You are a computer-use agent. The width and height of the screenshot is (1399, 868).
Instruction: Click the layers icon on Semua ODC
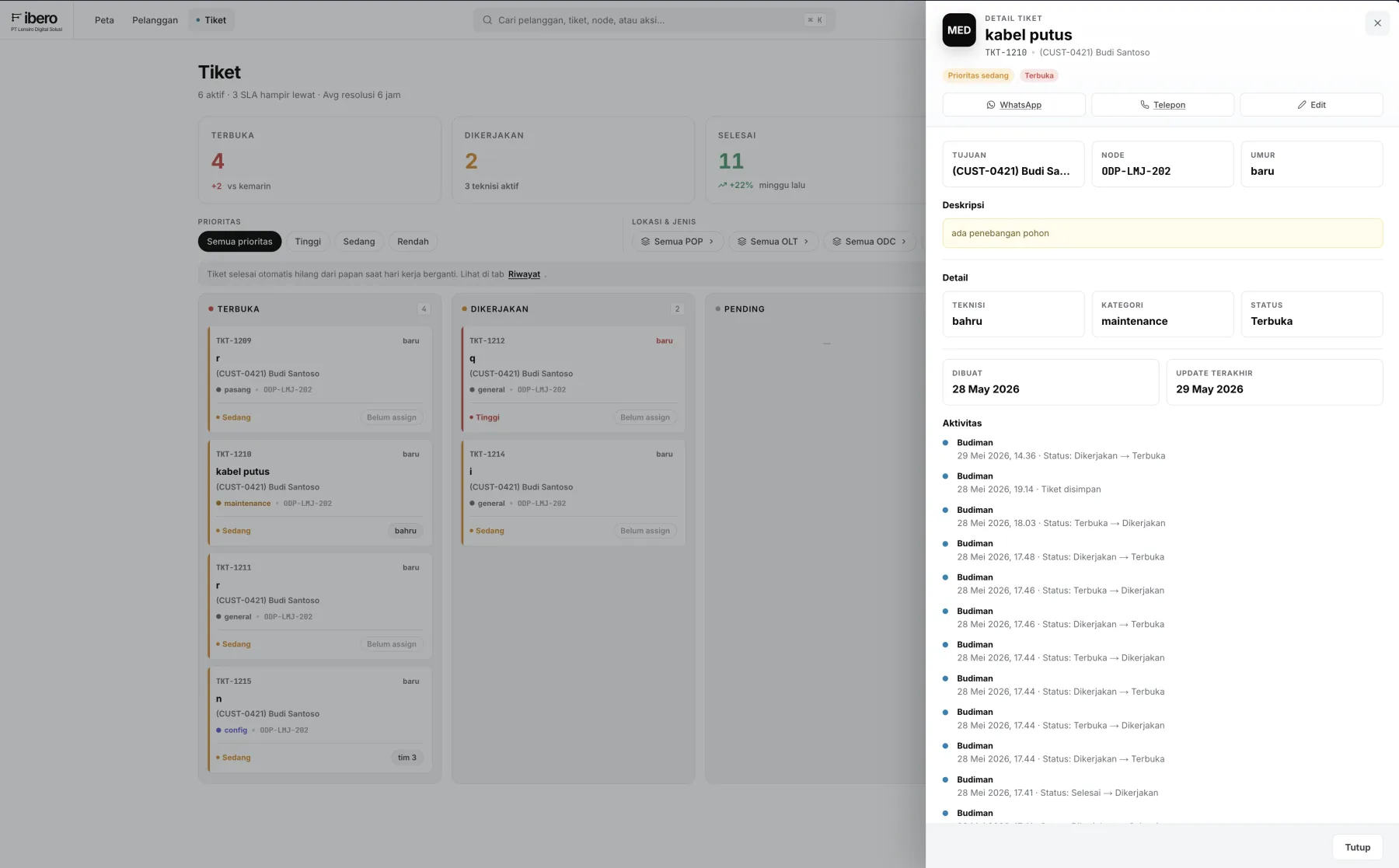pyautogui.click(x=837, y=242)
